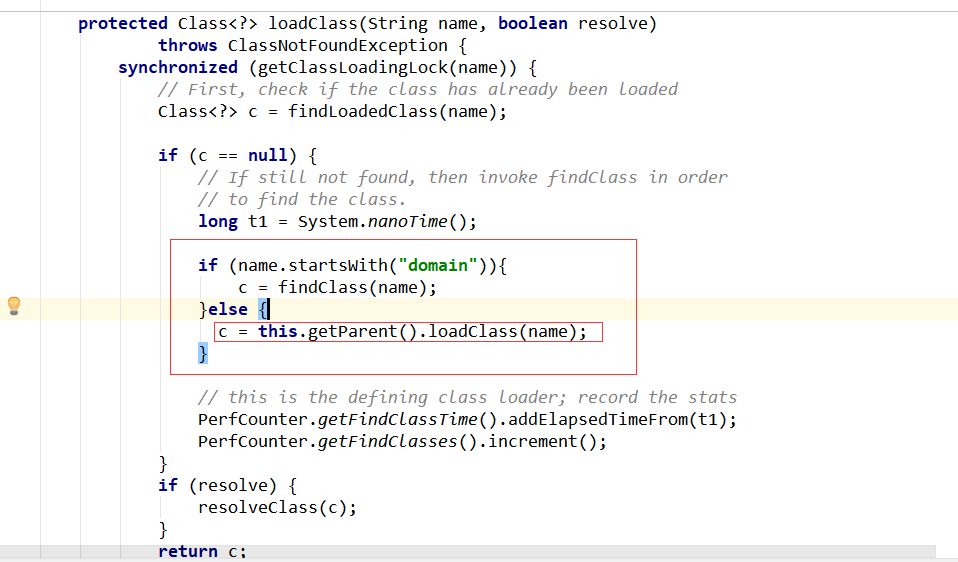This screenshot has height=562, width=958.
Task: Click 'PerfCounter.getFindClassTime()' line
Action: pyautogui.click(x=467, y=420)
